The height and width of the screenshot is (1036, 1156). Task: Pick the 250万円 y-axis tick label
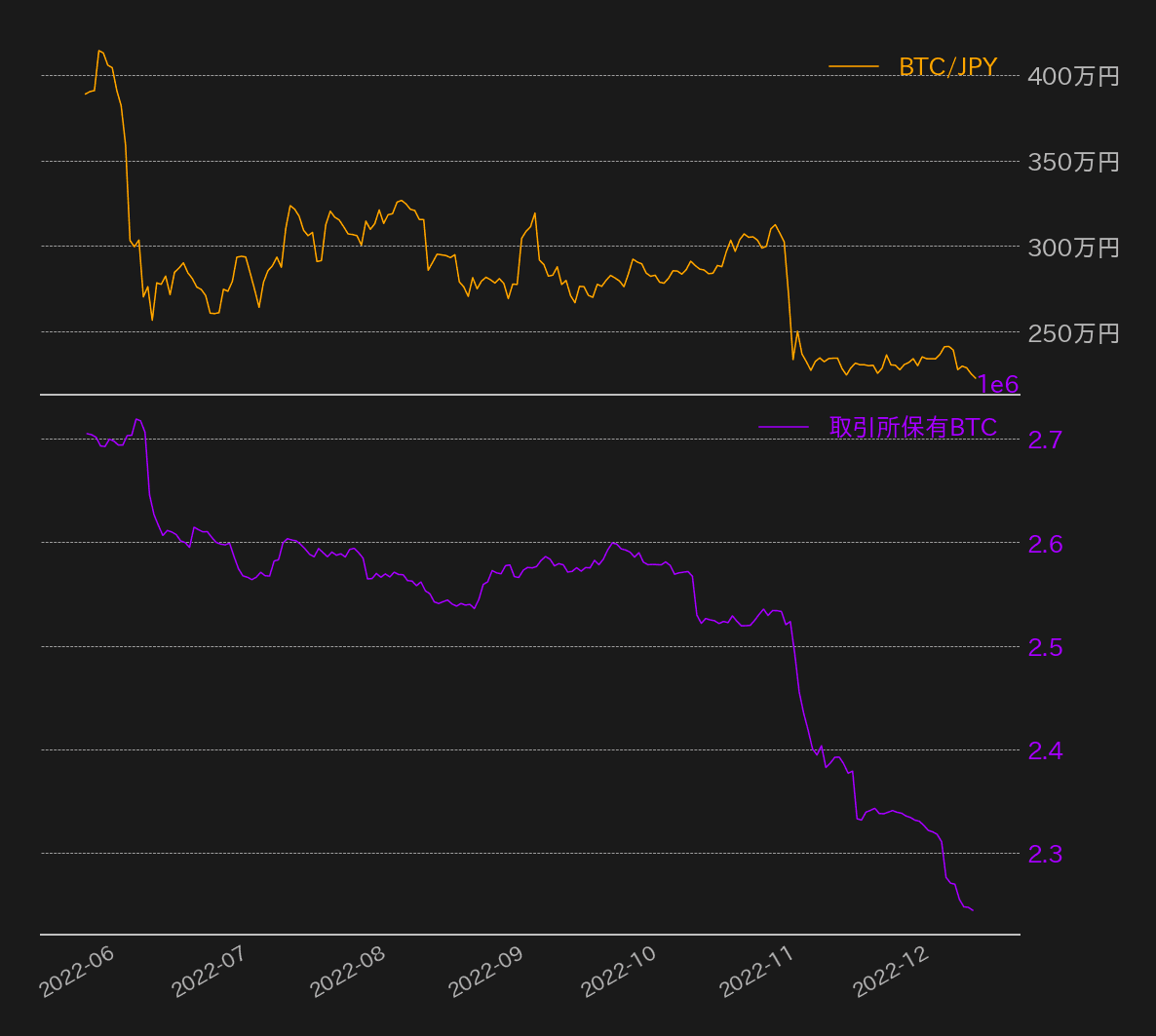pos(1073,333)
